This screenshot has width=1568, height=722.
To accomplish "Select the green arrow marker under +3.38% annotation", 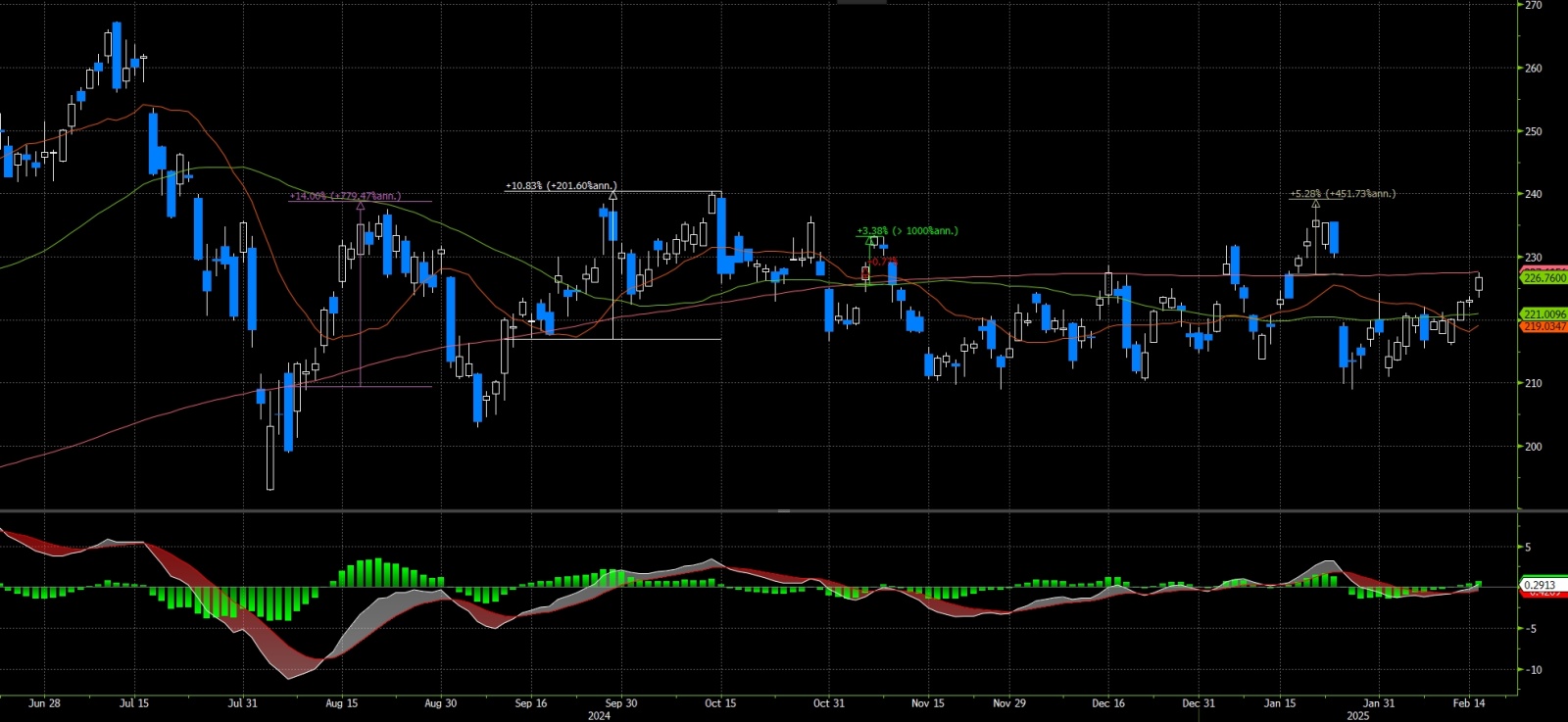I will 871,241.
